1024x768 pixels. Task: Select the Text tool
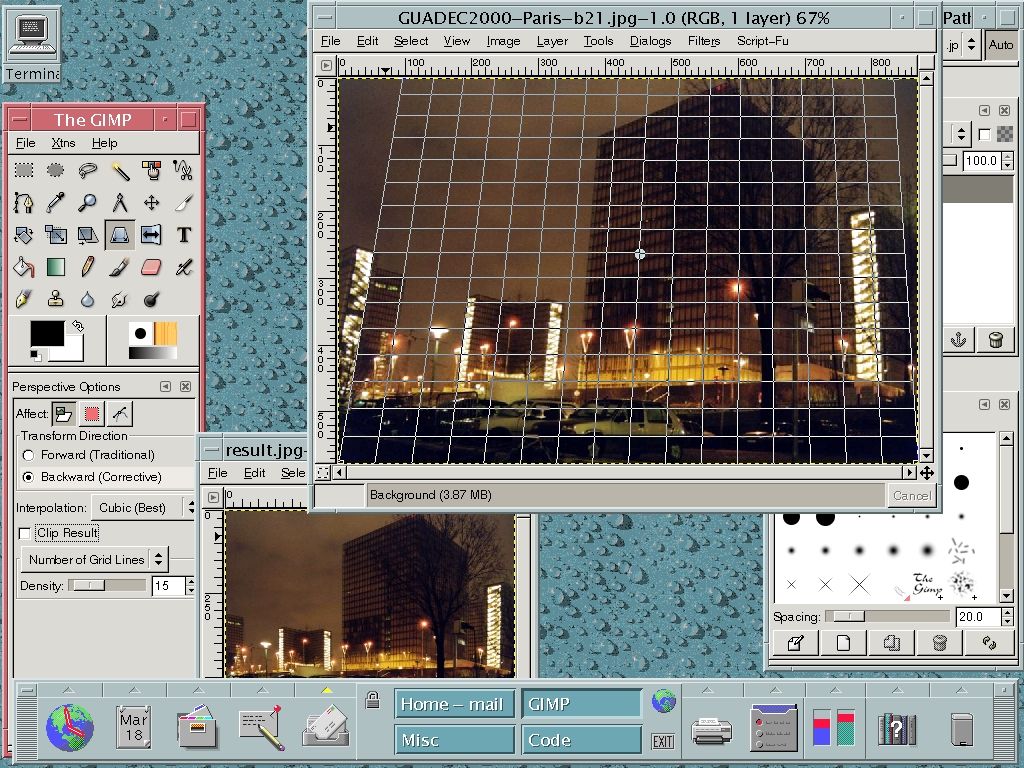coord(184,234)
